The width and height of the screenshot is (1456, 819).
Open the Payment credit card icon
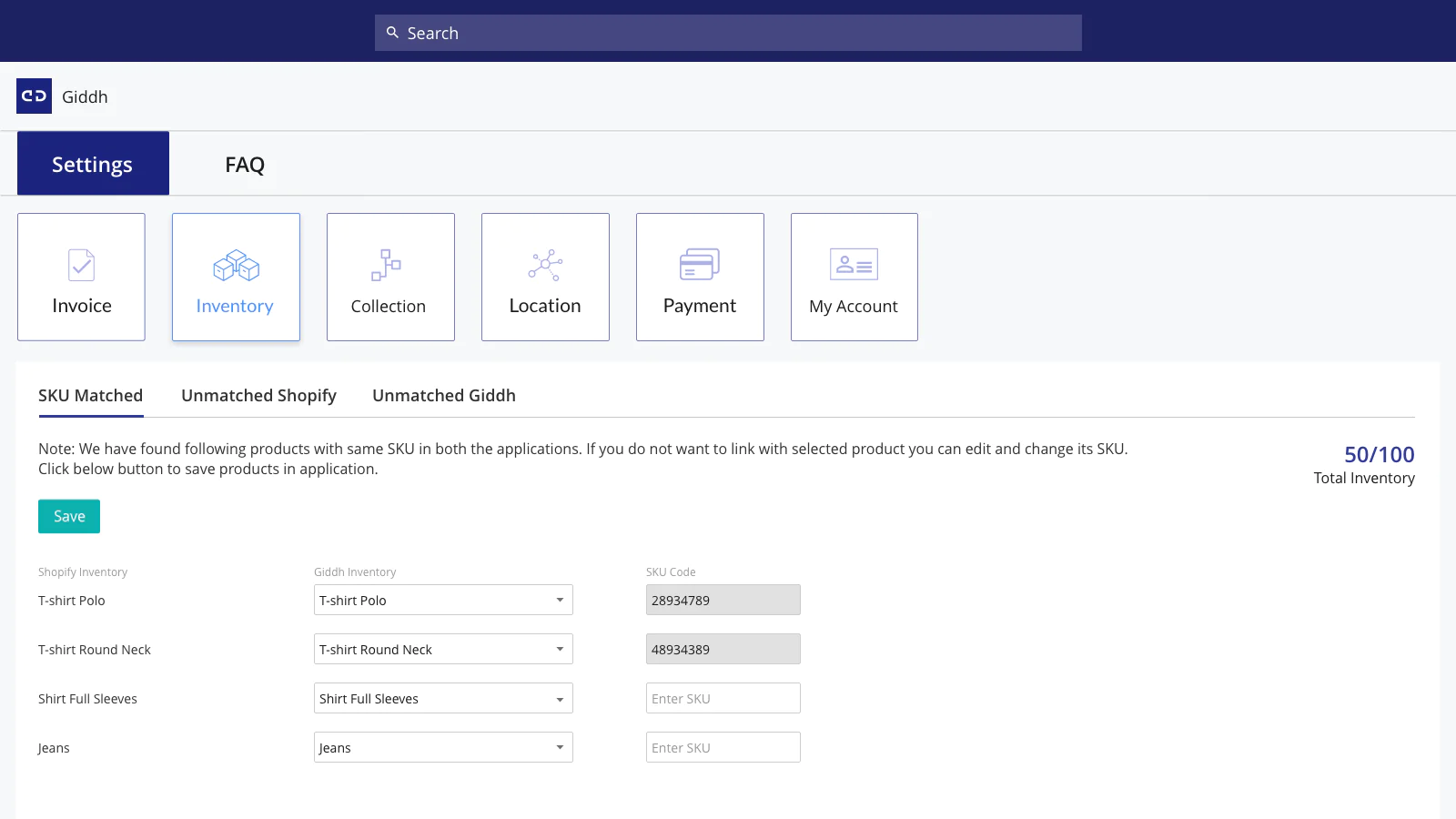[699, 265]
